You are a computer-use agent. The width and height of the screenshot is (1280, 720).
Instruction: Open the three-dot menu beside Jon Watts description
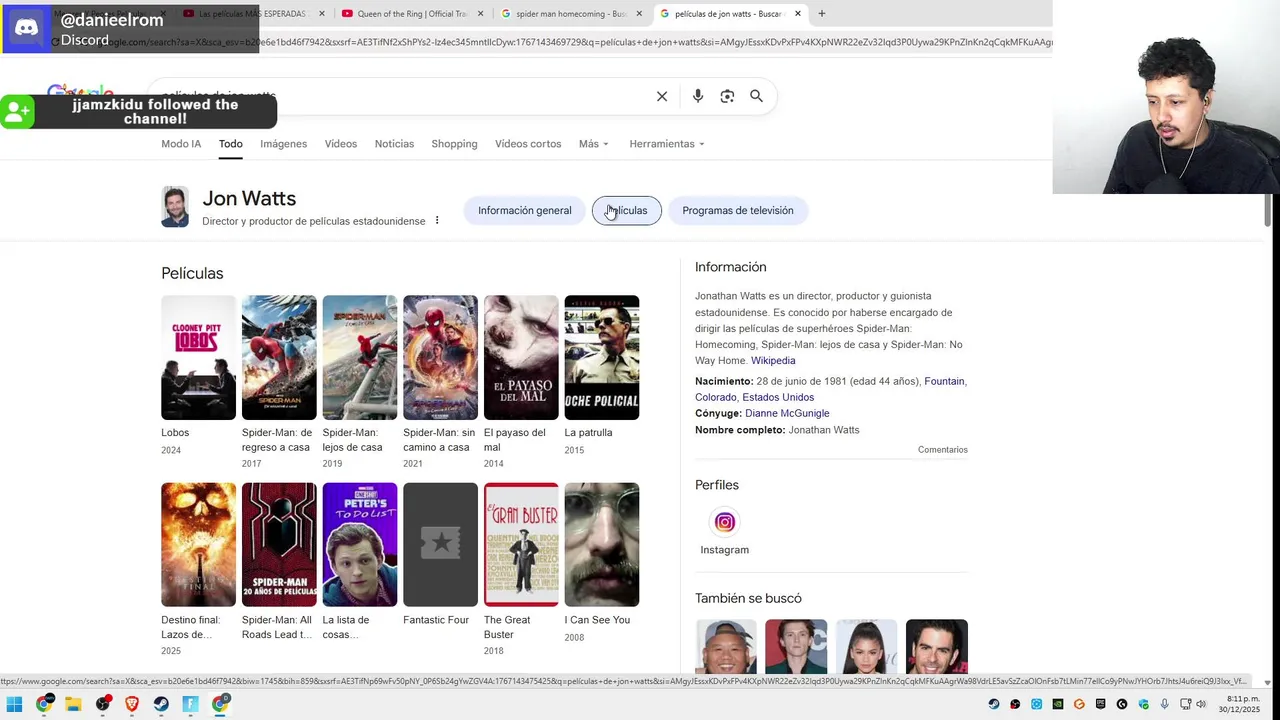(437, 220)
